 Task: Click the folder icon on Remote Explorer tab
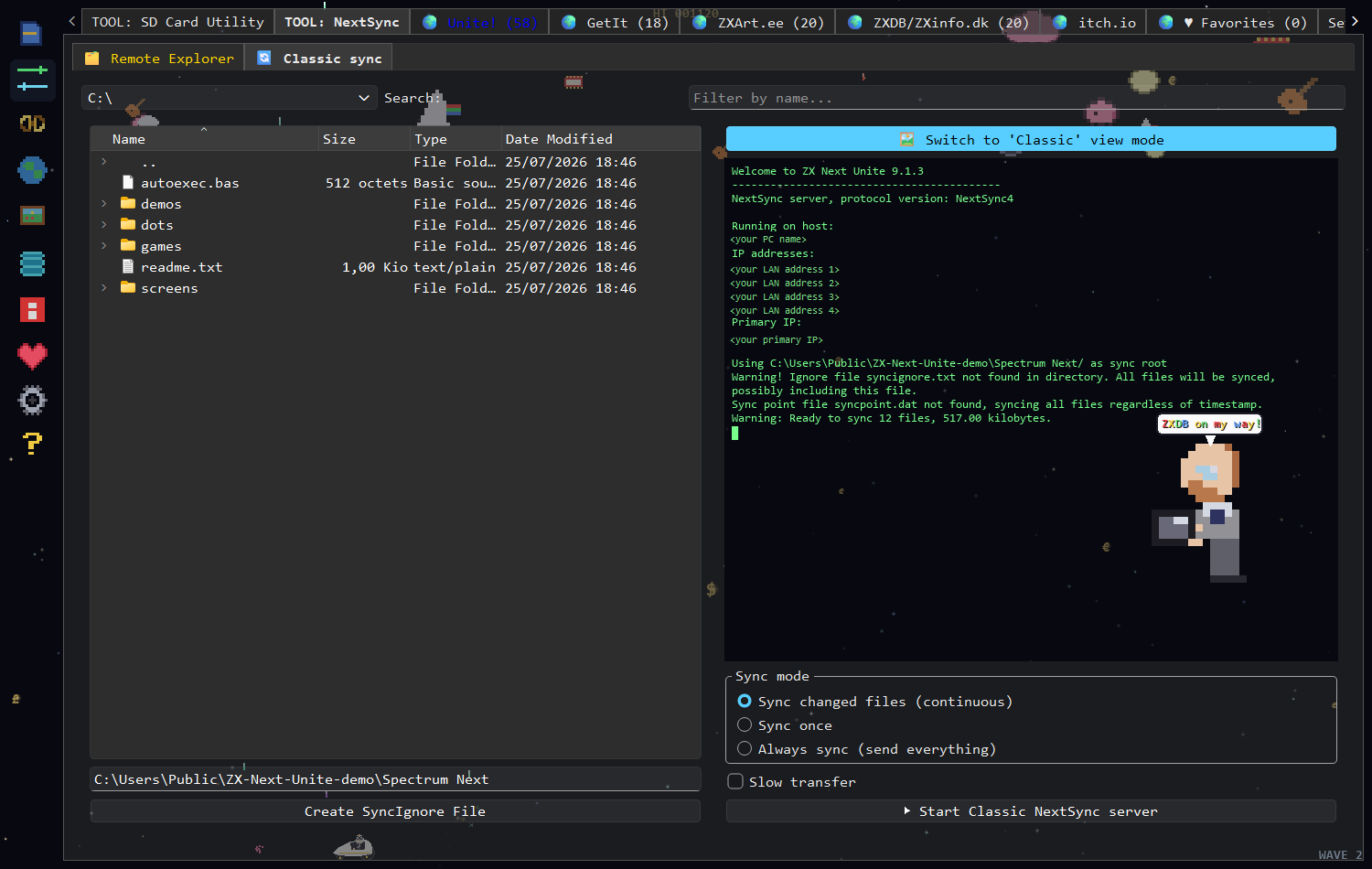coord(92,59)
